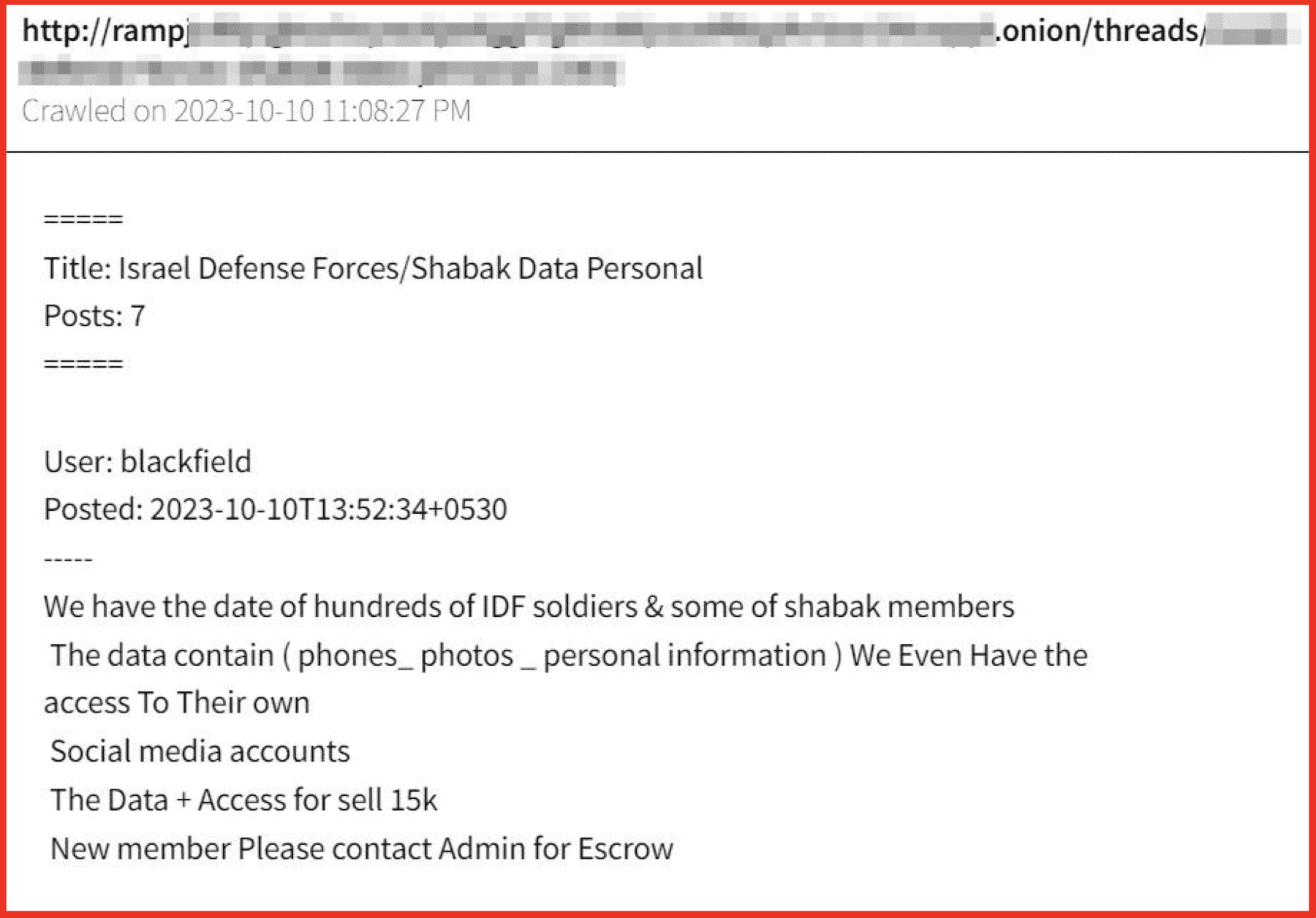This screenshot has width=1316, height=918.
Task: Click the second equals-sign separator below Posts
Action: pos(83,363)
